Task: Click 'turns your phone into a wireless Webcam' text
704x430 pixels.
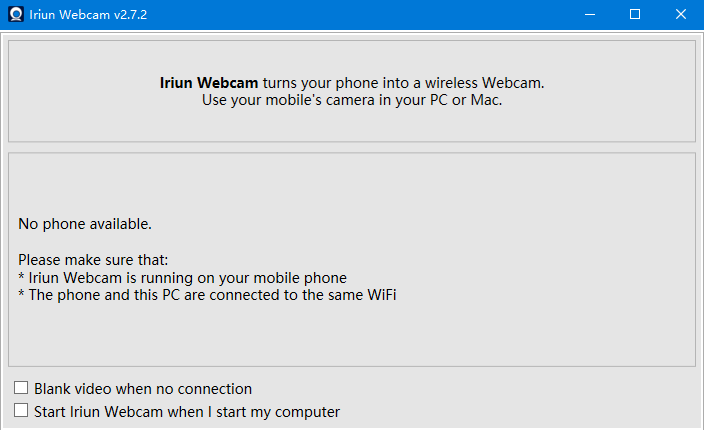Action: click(403, 83)
